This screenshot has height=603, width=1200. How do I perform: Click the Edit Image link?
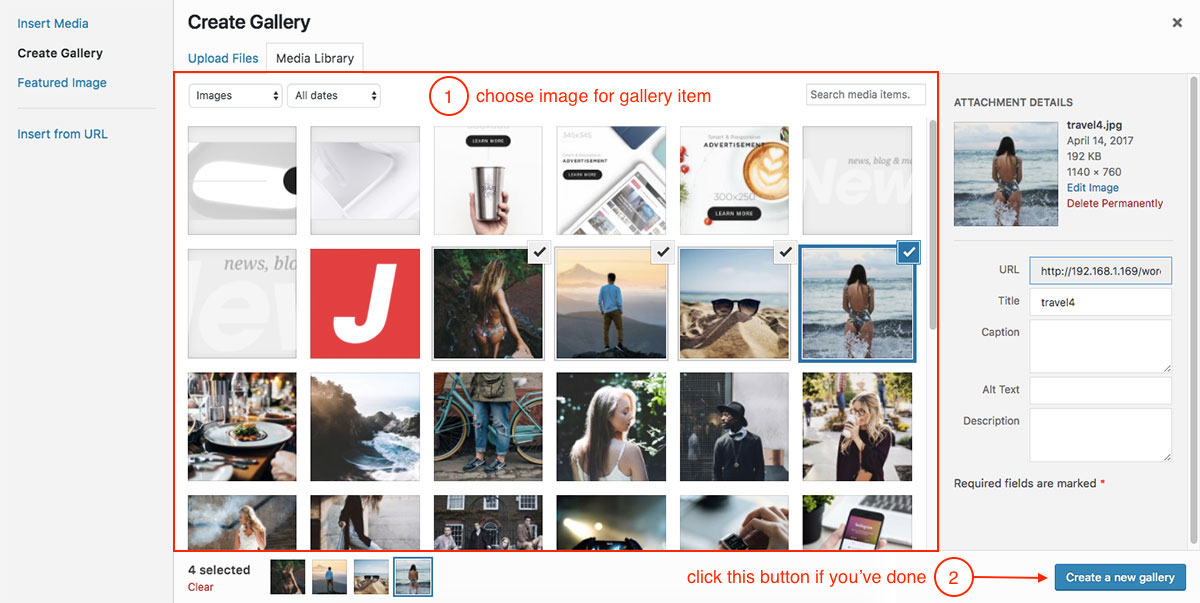(1093, 187)
